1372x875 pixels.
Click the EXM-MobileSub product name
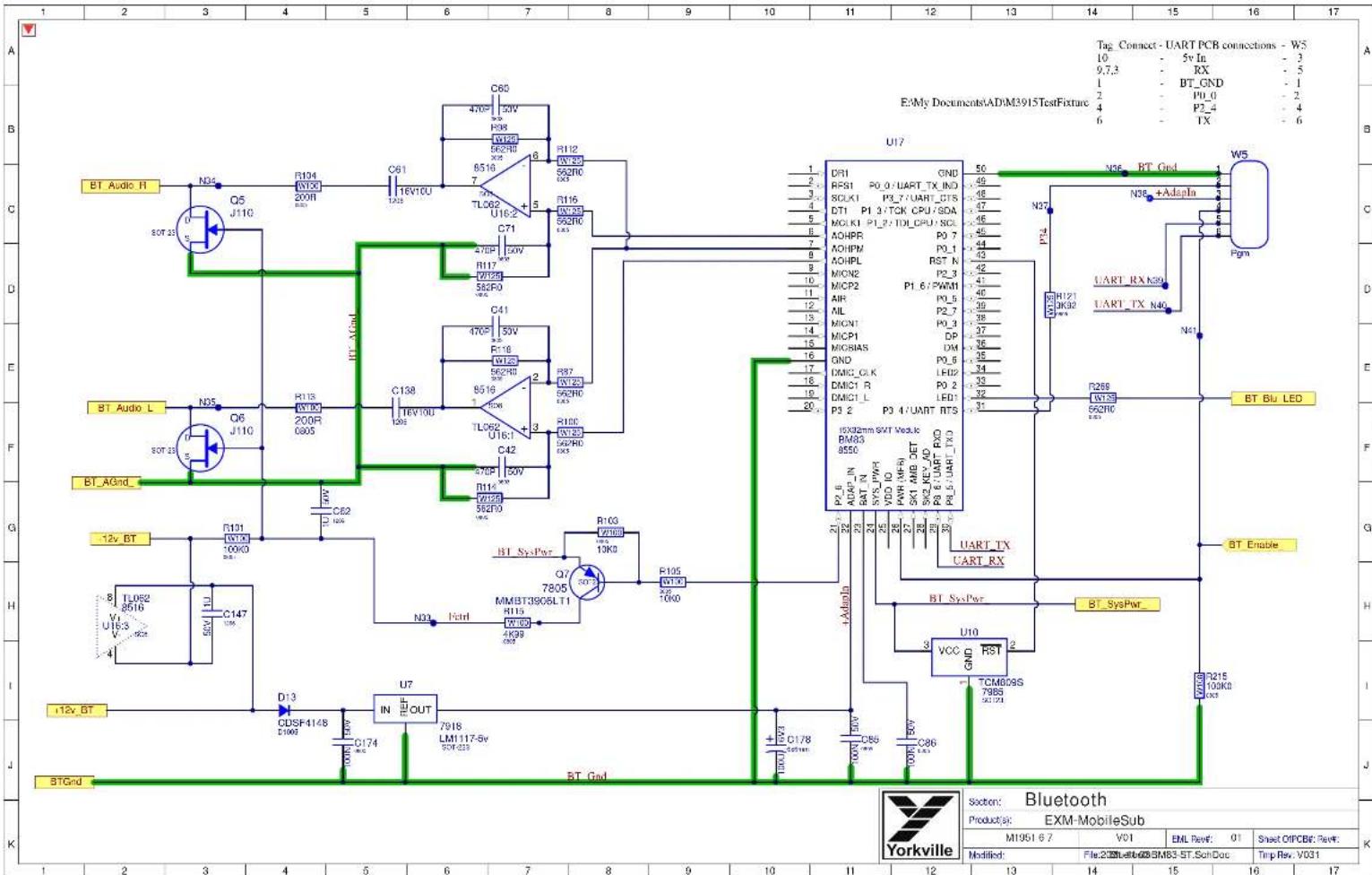pyautogui.click(x=1094, y=820)
